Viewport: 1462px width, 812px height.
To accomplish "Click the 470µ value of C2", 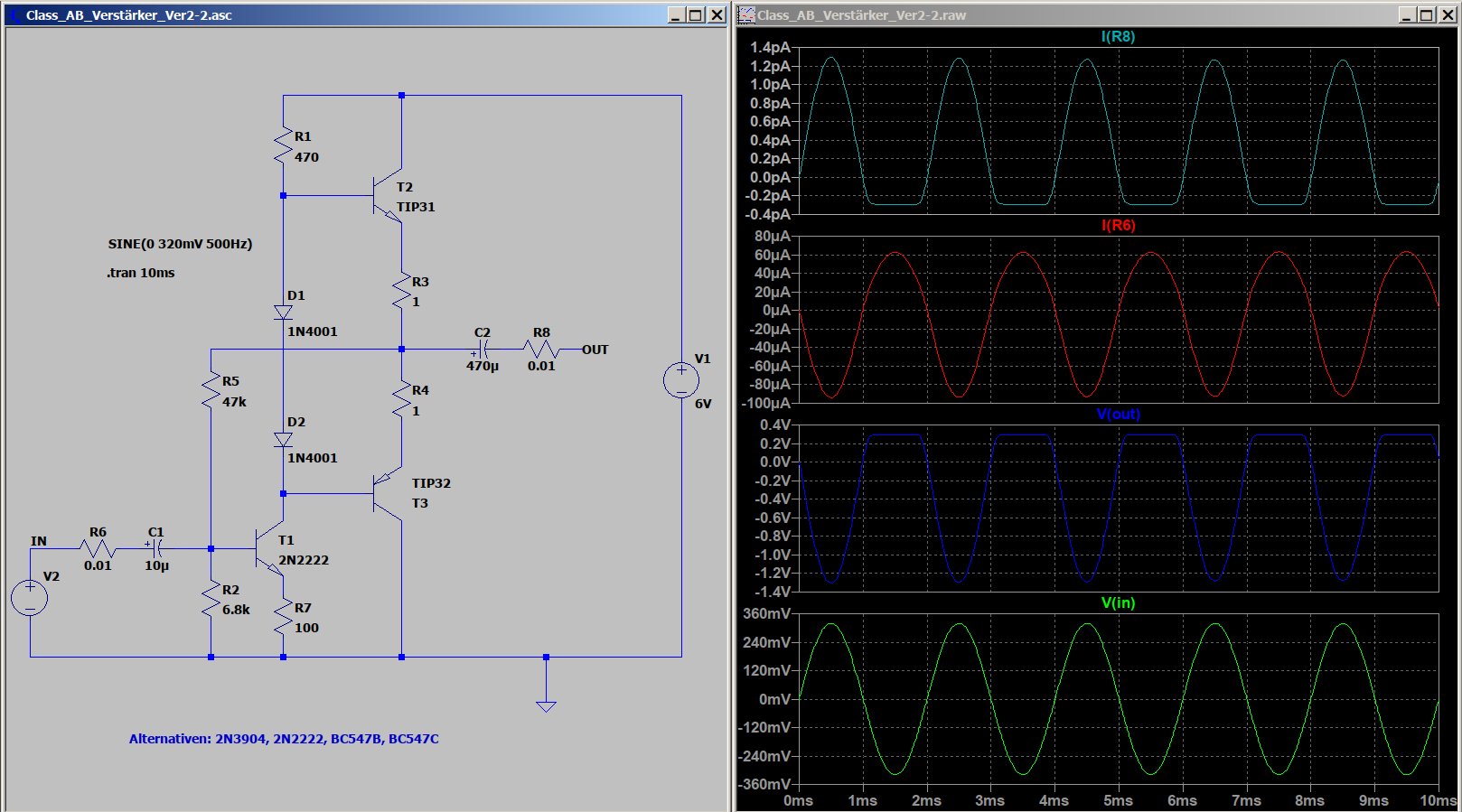I will pyautogui.click(x=483, y=366).
